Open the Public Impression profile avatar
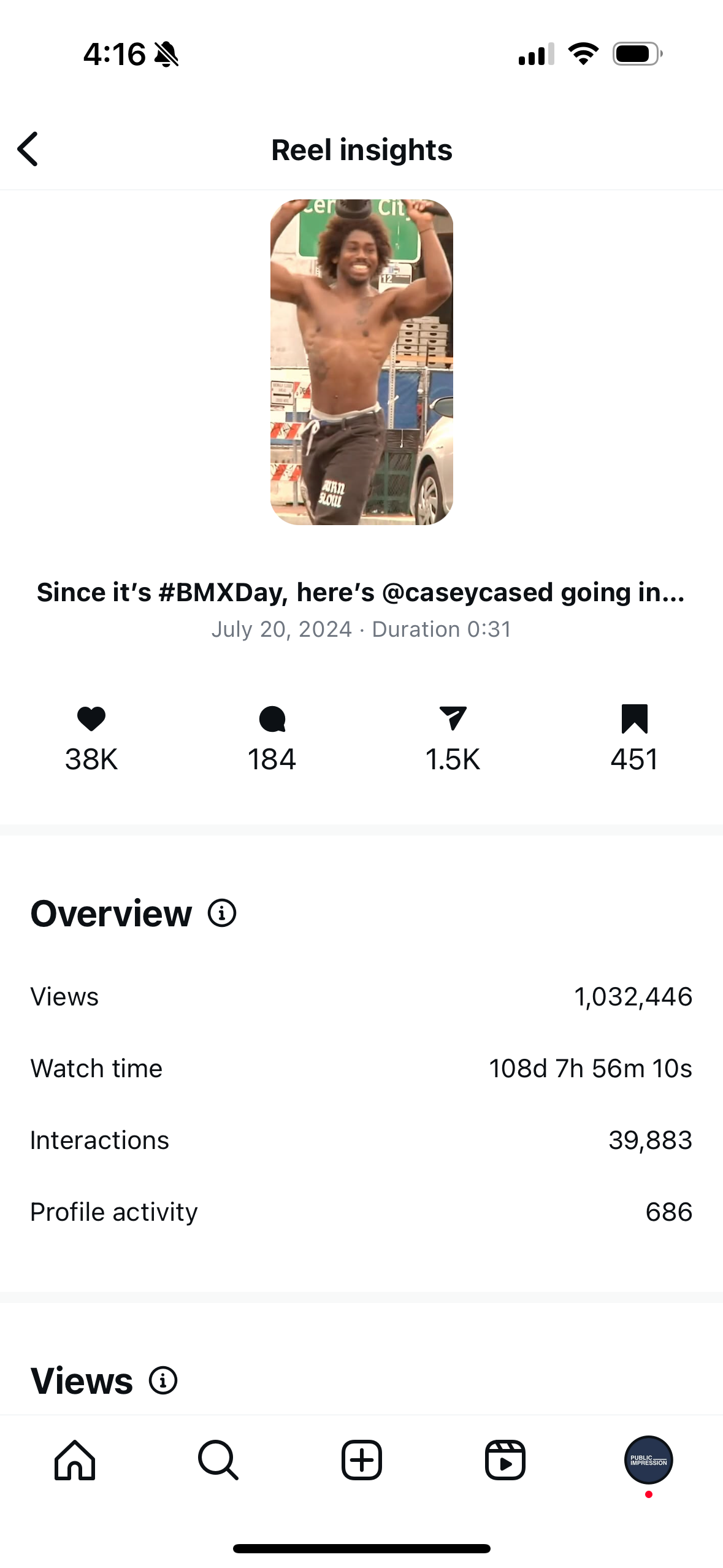 click(648, 1460)
